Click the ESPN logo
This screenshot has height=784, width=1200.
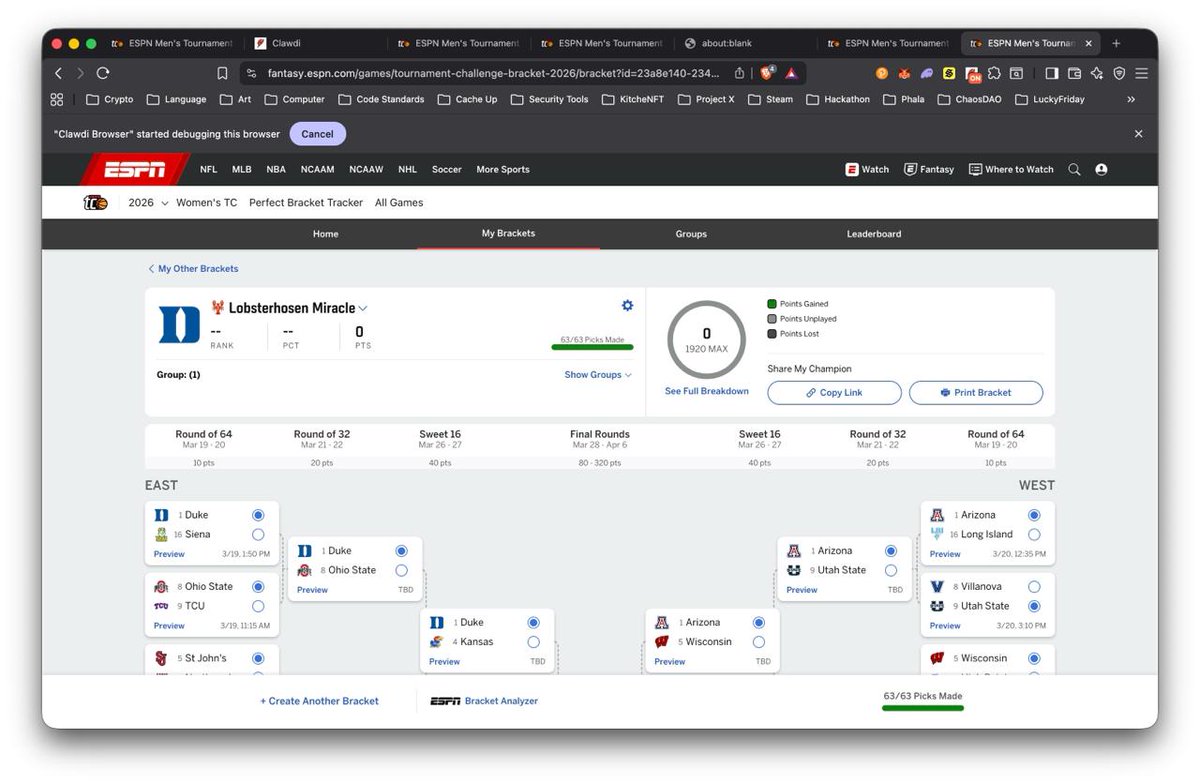[x=135, y=169]
